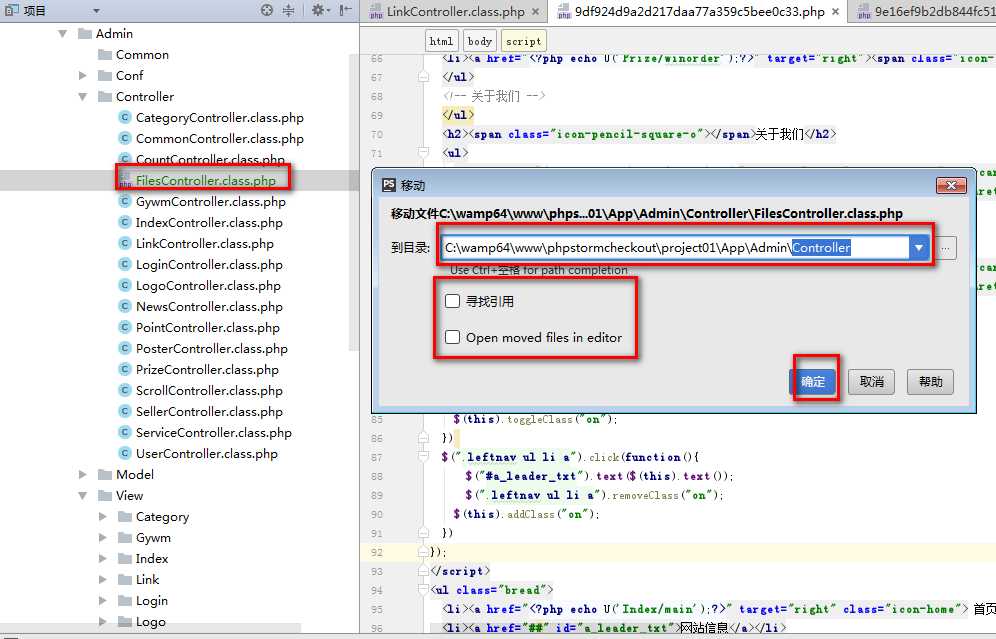
Task: Open CategoryController.class.php file
Action: pos(212,118)
